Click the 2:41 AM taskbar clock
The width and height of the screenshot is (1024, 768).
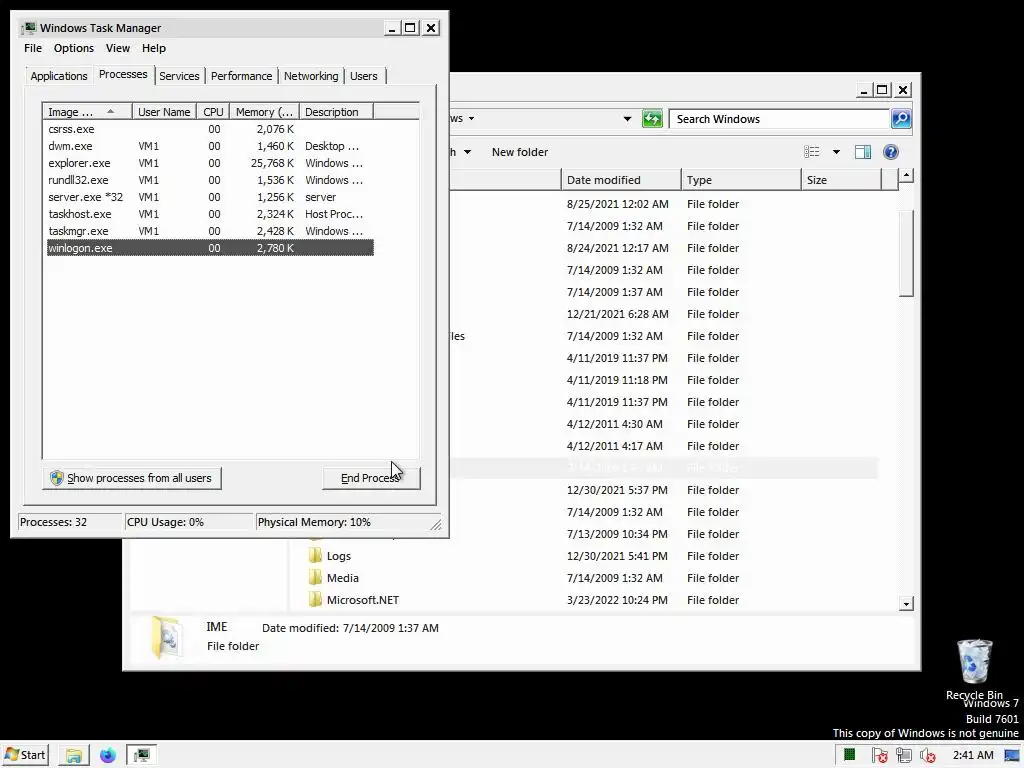tap(972, 755)
